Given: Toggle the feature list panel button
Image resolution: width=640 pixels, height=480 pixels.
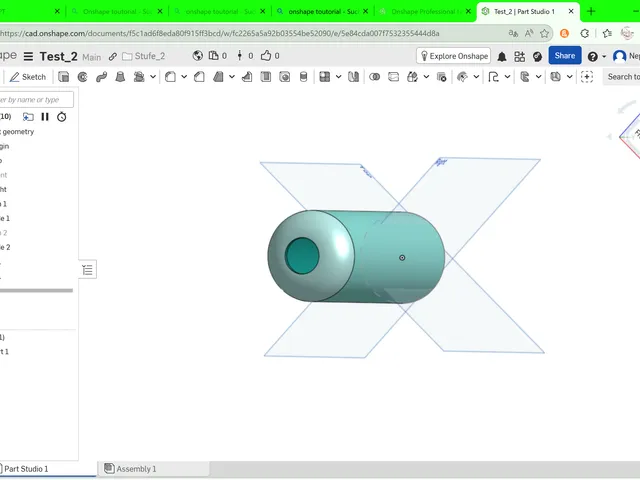Looking at the screenshot, I should 87,269.
